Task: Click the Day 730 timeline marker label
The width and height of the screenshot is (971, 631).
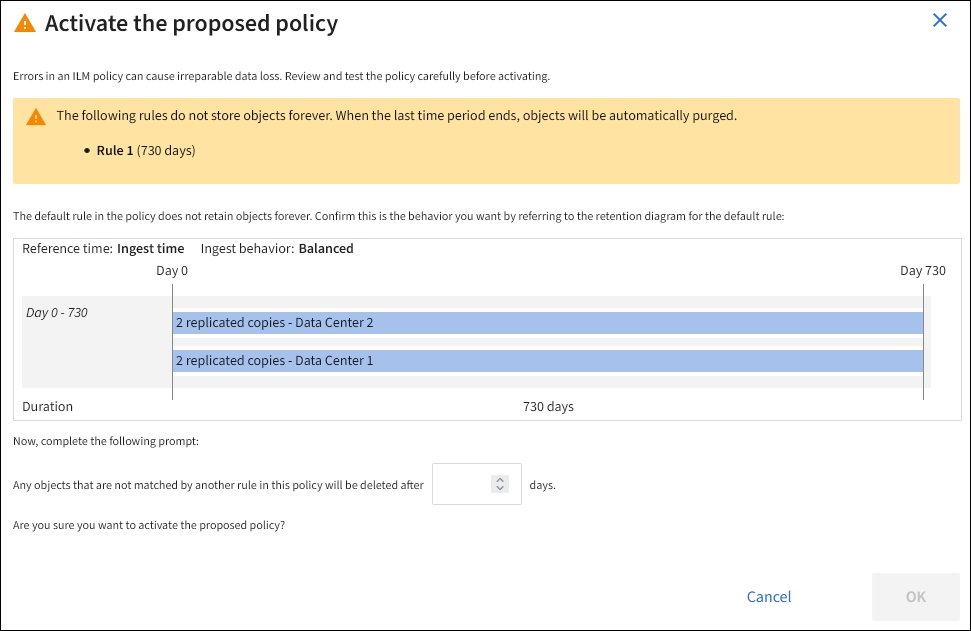Action: 922,271
